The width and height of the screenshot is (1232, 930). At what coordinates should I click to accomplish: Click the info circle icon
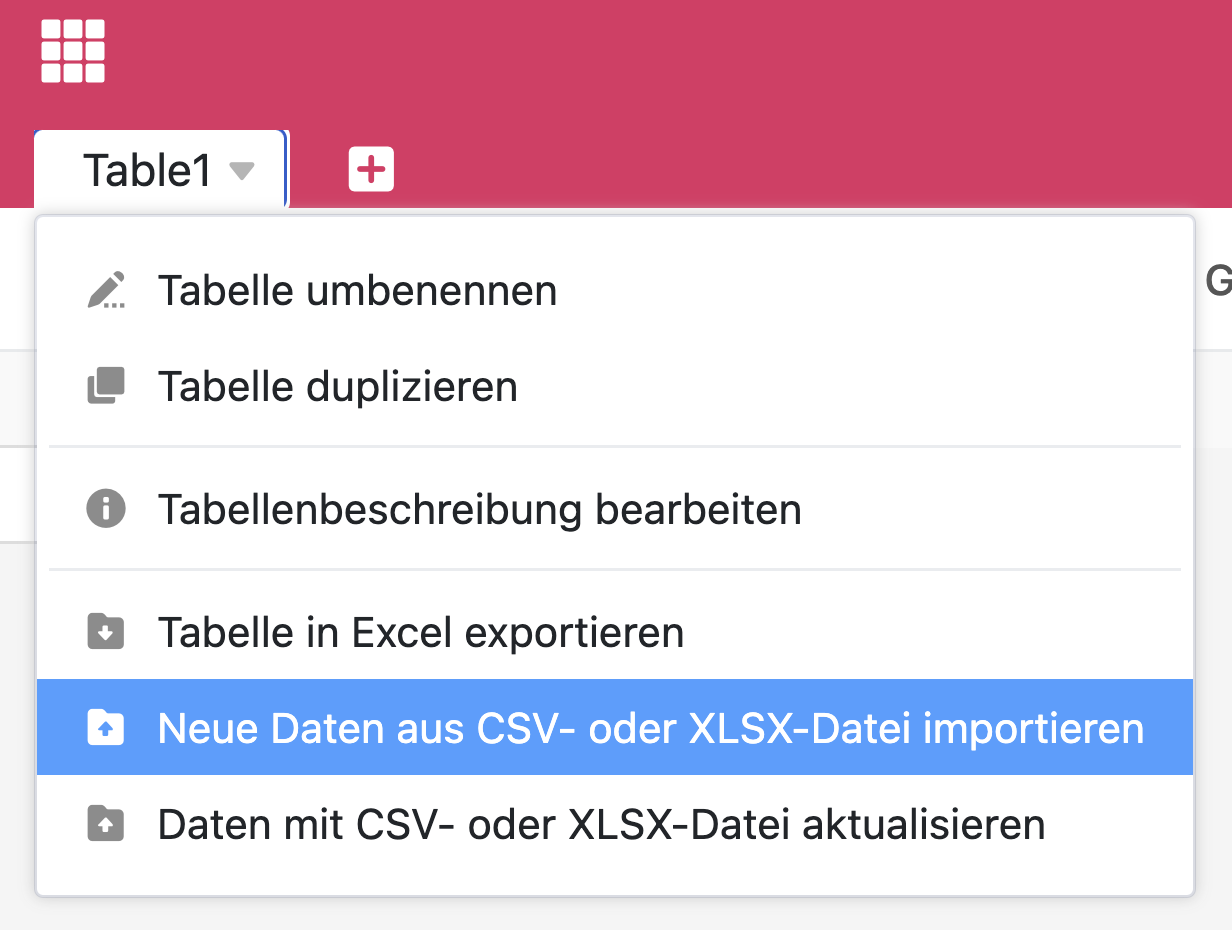pyautogui.click(x=106, y=509)
